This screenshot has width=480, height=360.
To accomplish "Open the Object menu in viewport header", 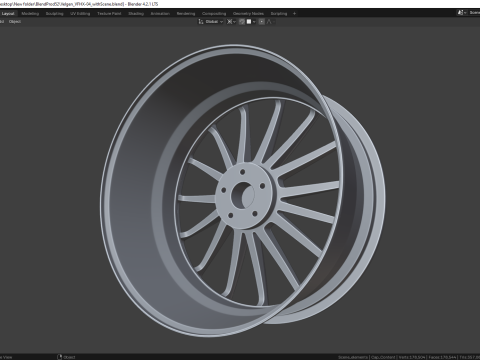I will tap(15, 22).
